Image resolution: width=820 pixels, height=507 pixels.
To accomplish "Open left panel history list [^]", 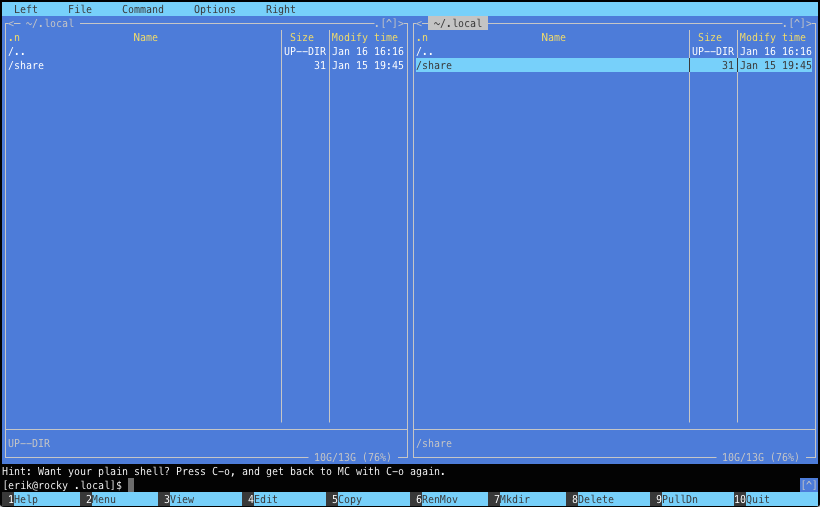I will click(x=389, y=23).
